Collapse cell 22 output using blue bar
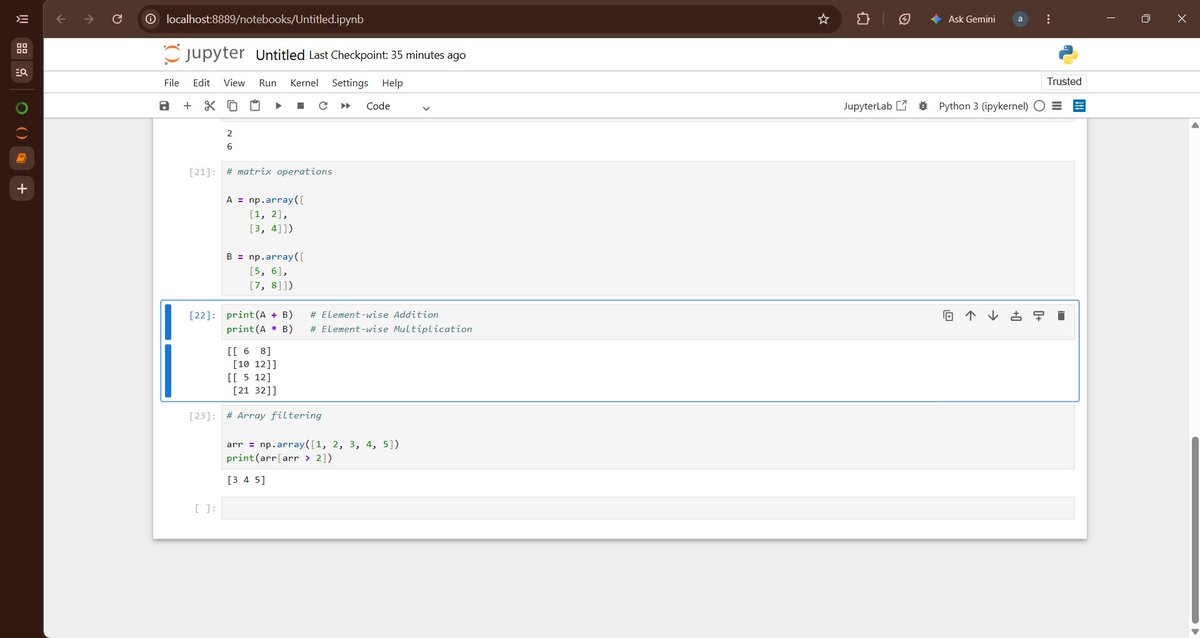The image size is (1200, 638). click(x=168, y=370)
